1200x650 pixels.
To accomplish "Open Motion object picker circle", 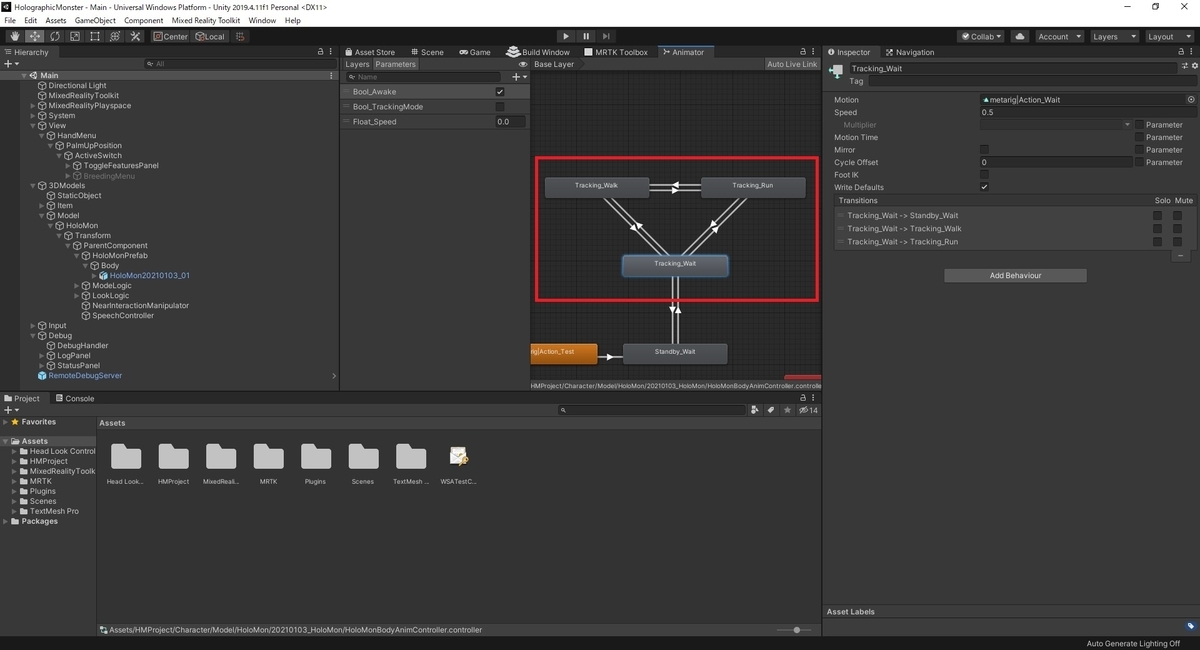I will click(x=1191, y=100).
